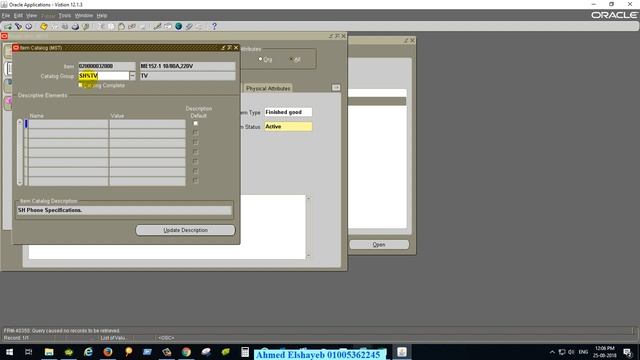Launch Internet Explorer from taskbar
The height and width of the screenshot is (360, 640).
coord(88,352)
